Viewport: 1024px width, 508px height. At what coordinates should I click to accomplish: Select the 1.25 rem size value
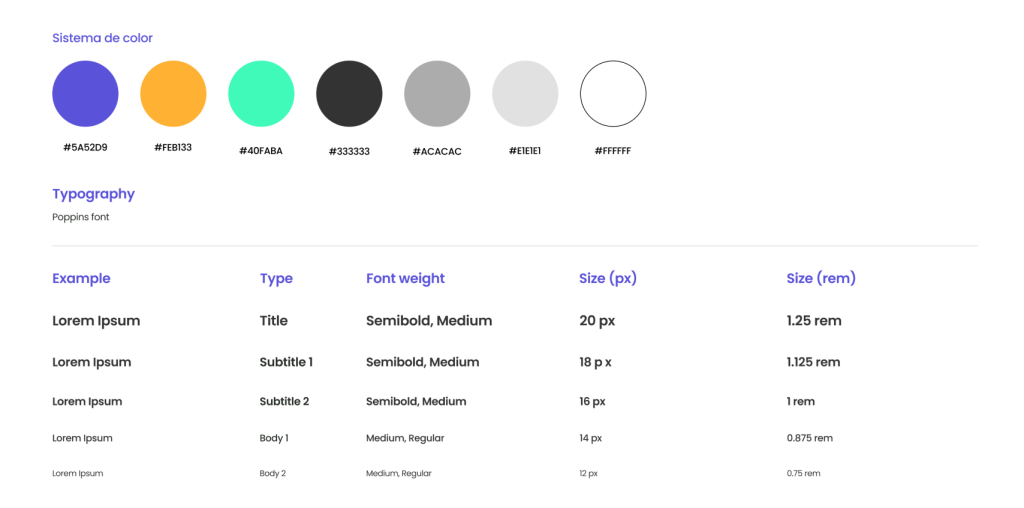[814, 321]
